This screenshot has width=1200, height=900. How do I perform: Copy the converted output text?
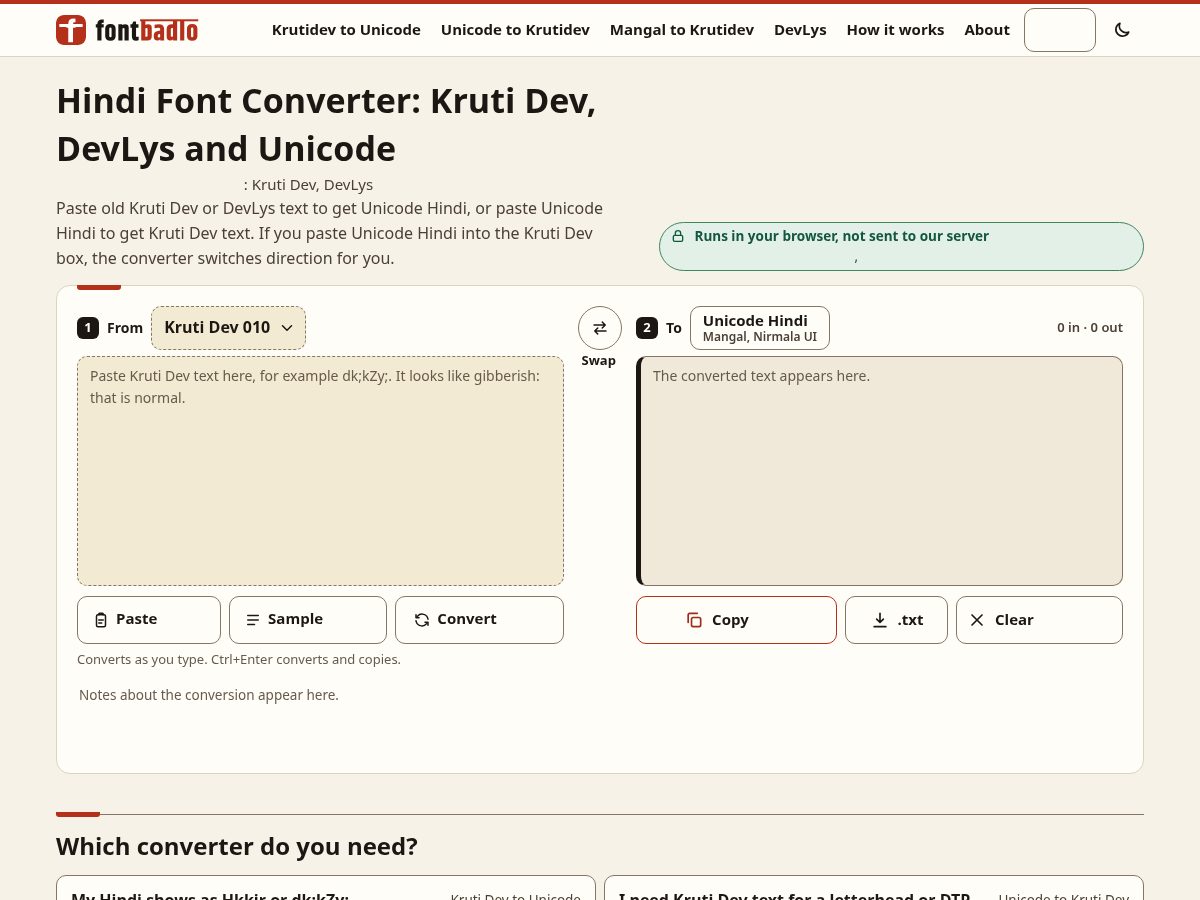point(736,620)
